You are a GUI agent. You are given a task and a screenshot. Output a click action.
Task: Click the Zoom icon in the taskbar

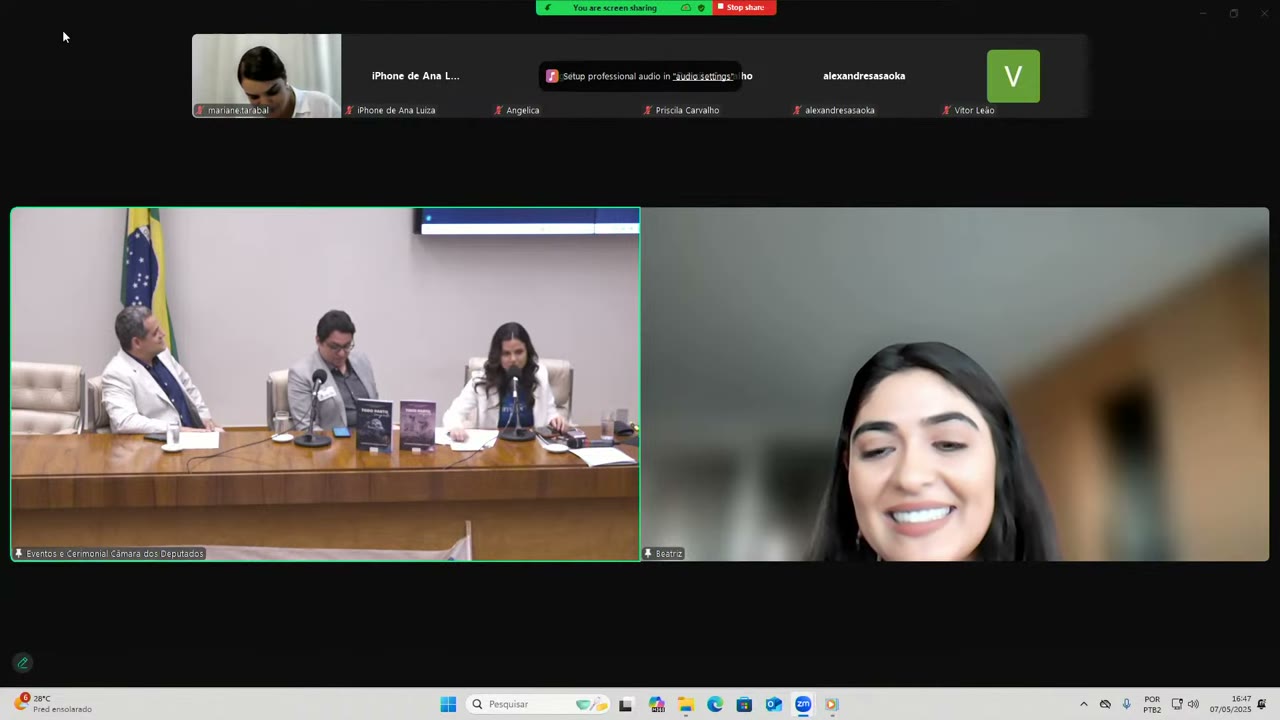[803, 704]
